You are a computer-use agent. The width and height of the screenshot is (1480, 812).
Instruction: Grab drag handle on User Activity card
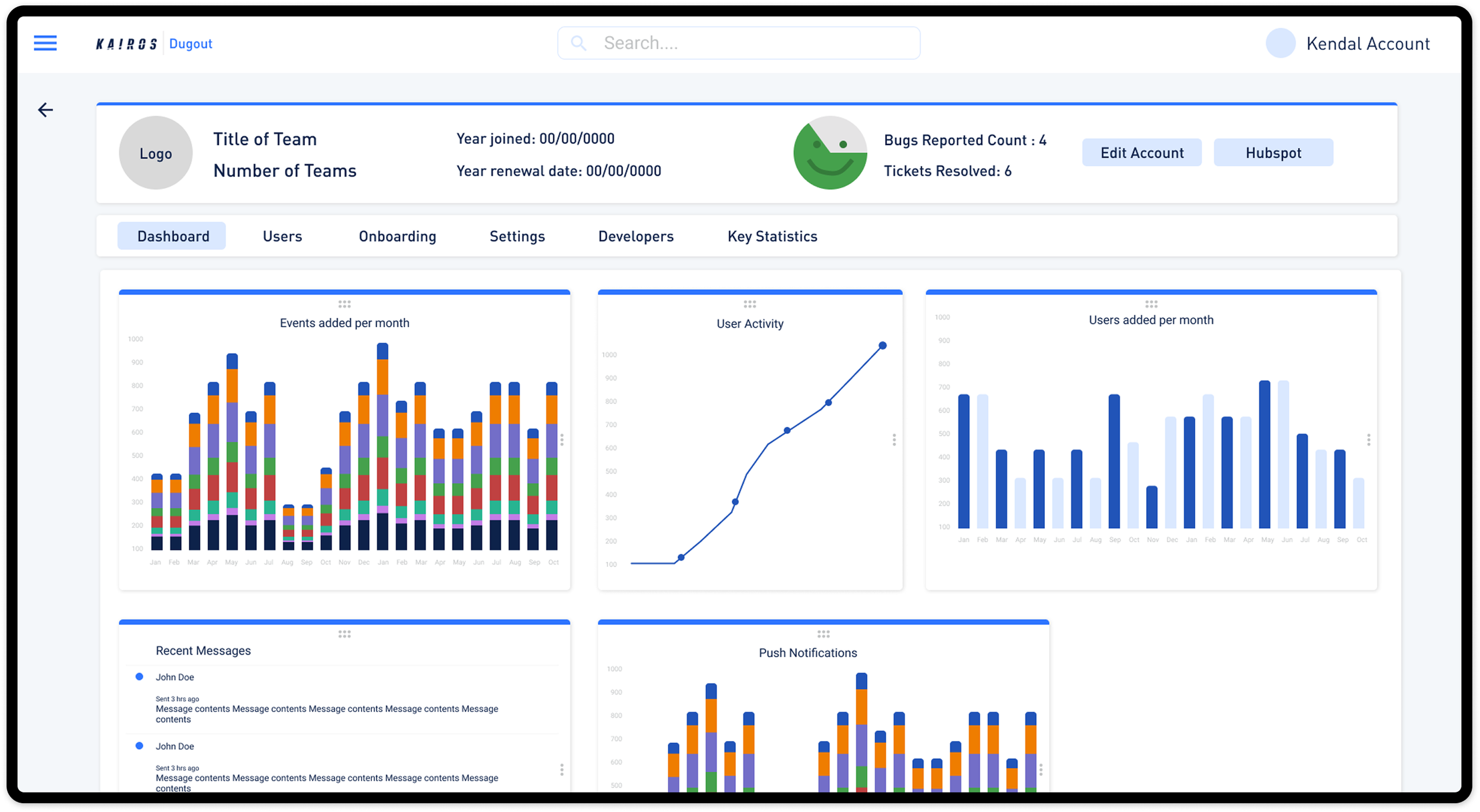(x=749, y=304)
